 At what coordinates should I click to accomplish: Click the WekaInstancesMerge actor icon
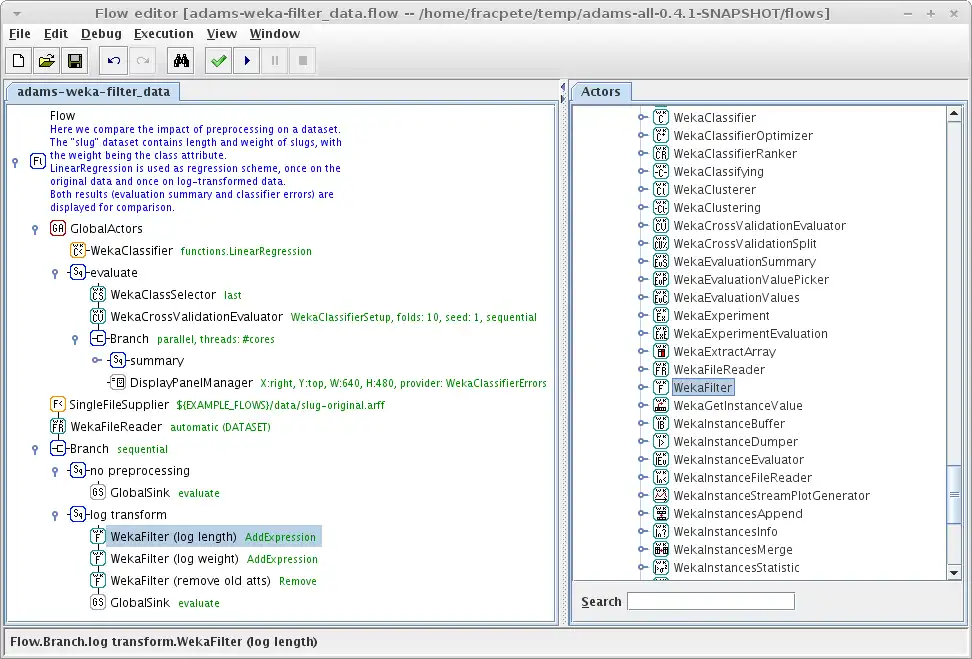pos(661,549)
